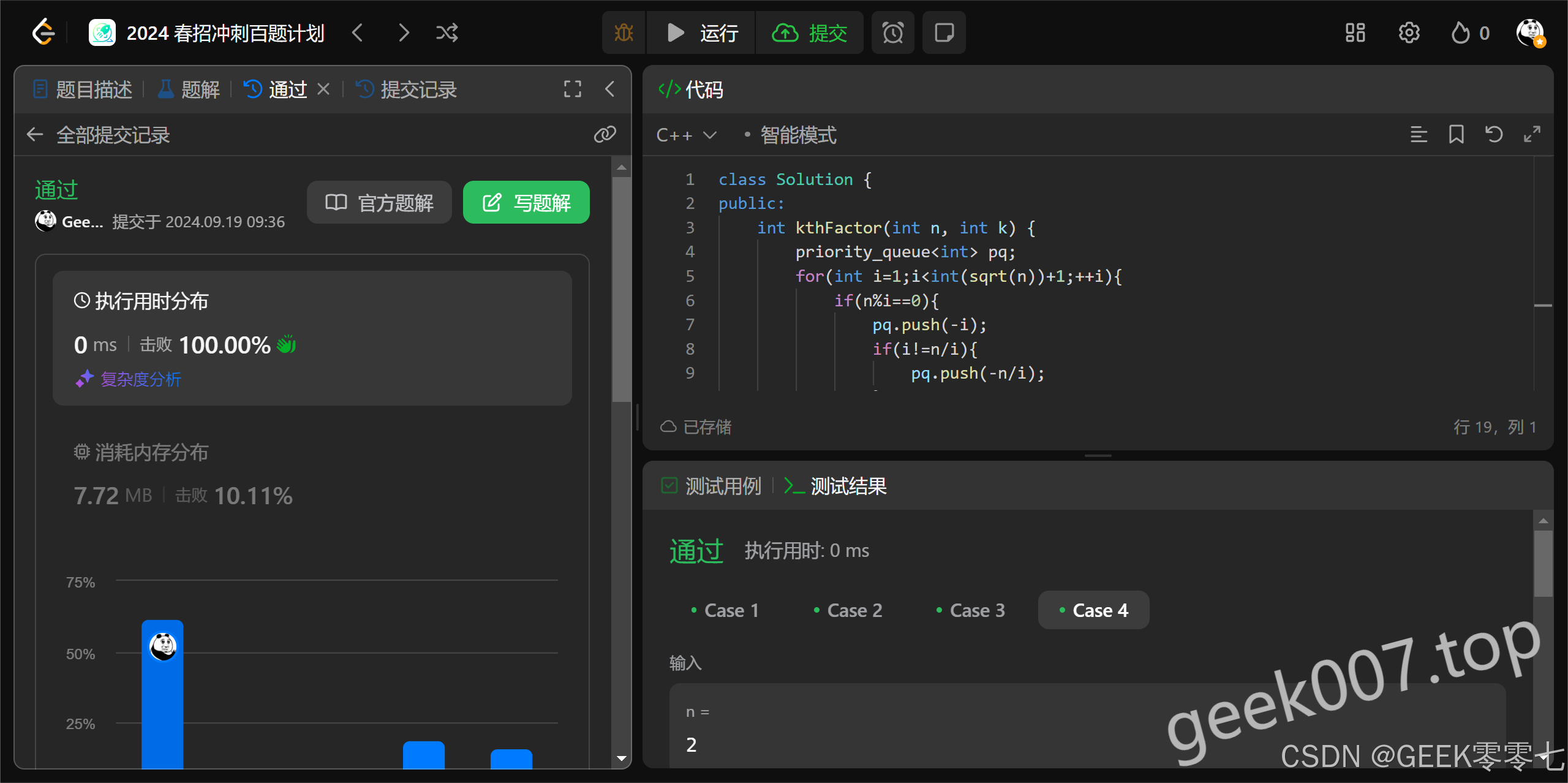Open the timer alarm clock icon
Screen dimensions: 1568x783
(x=892, y=32)
